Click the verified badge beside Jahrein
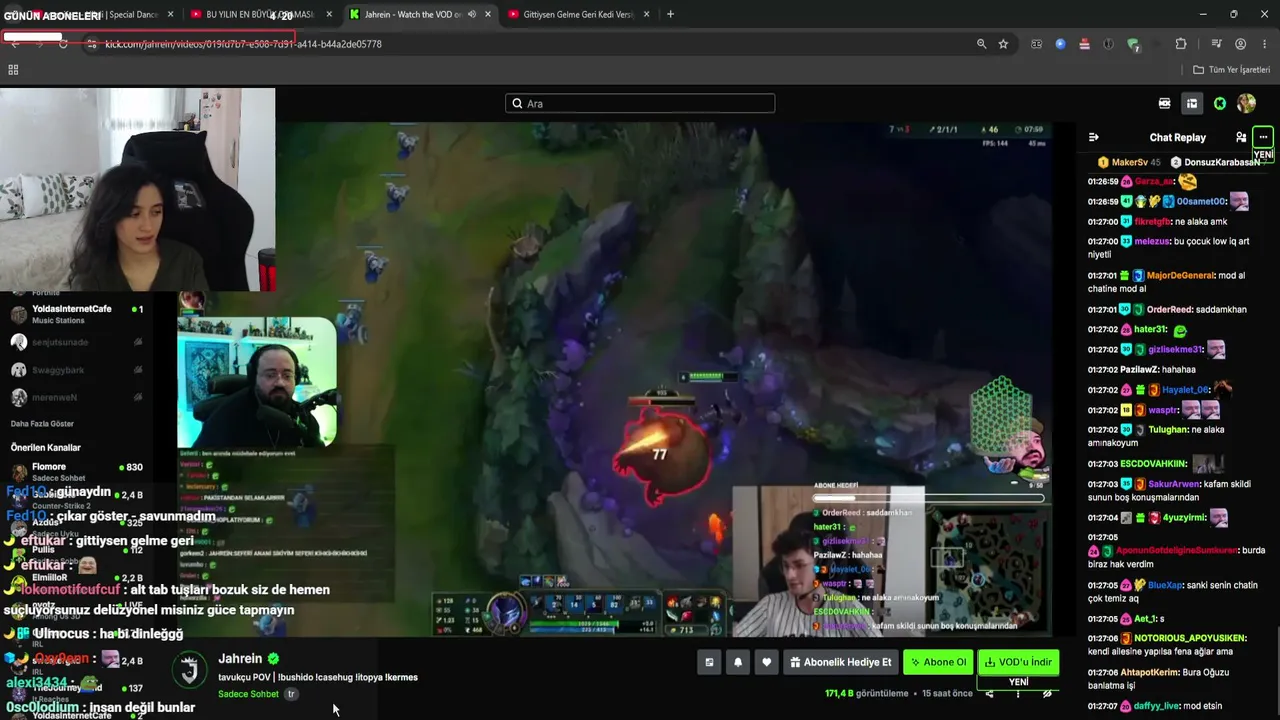The height and width of the screenshot is (720, 1280). coord(273,659)
